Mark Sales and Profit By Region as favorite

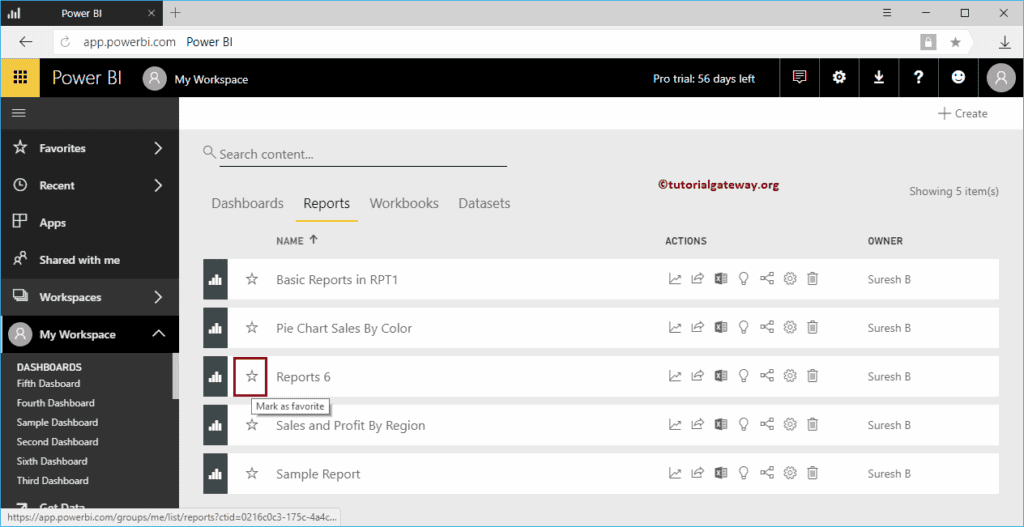click(x=252, y=424)
